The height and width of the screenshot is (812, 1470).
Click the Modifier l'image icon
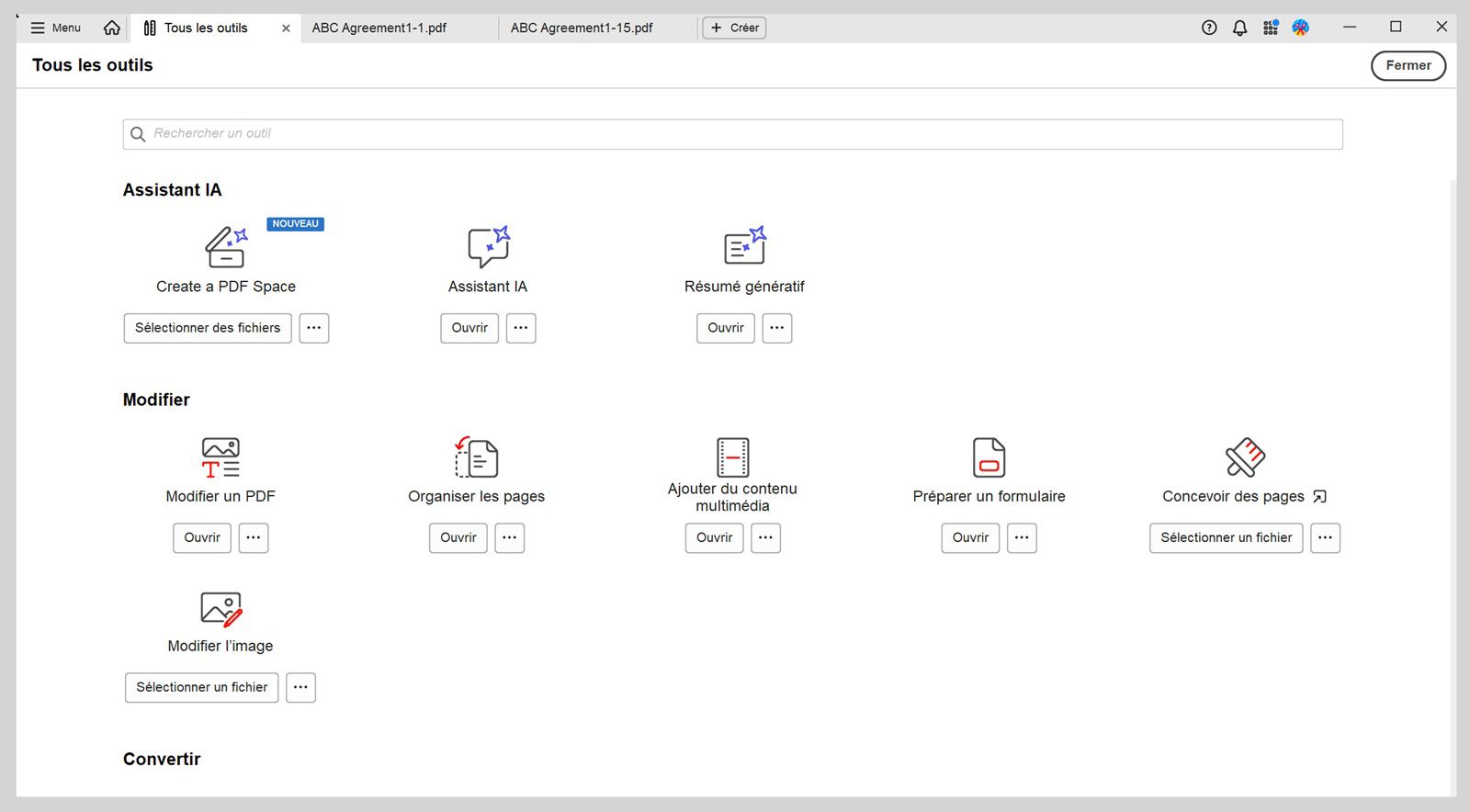pos(220,608)
